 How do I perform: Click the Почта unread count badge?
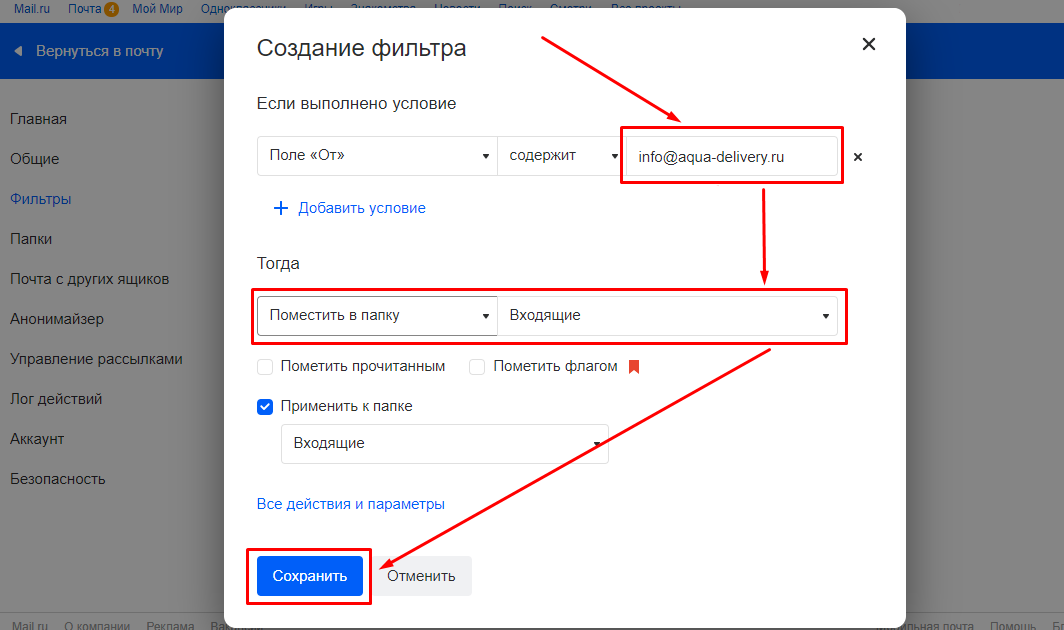[x=111, y=9]
